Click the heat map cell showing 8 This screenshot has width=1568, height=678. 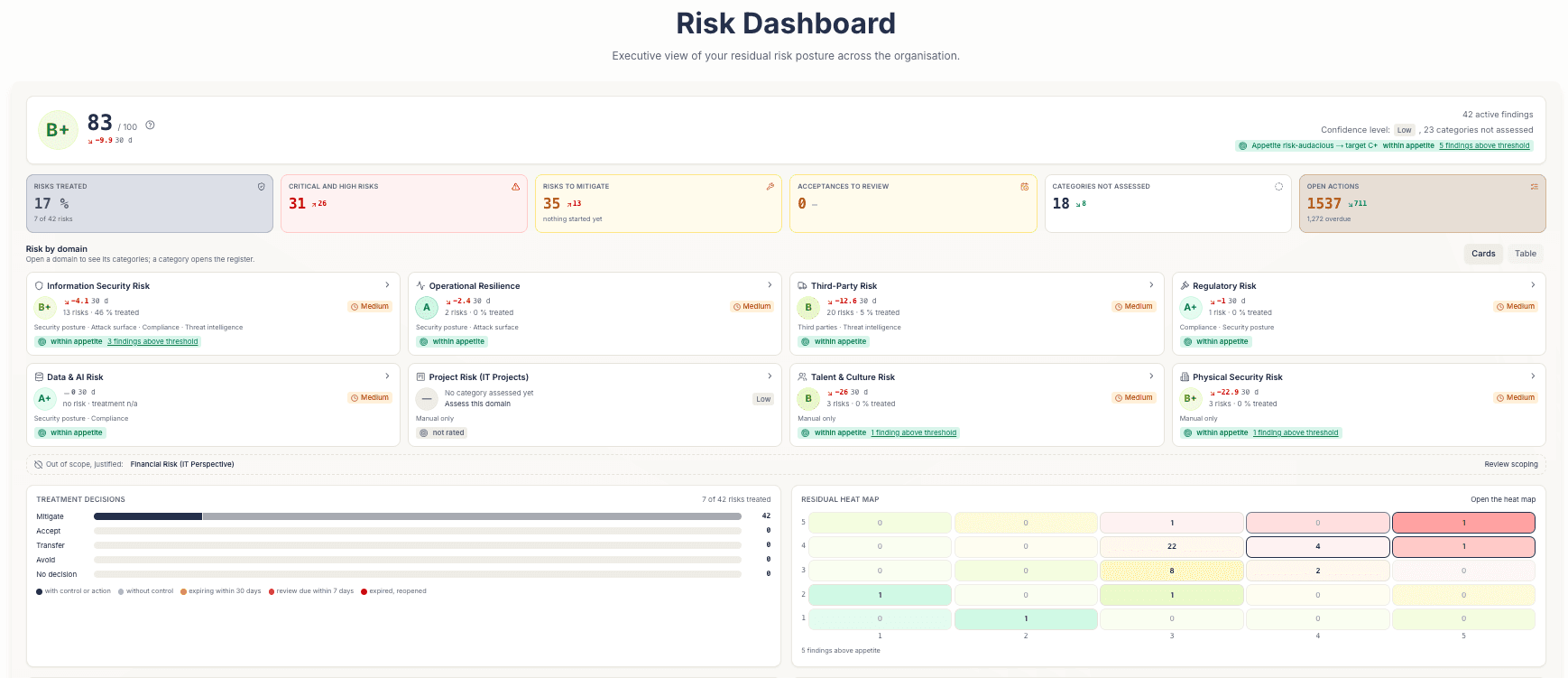(x=1172, y=571)
